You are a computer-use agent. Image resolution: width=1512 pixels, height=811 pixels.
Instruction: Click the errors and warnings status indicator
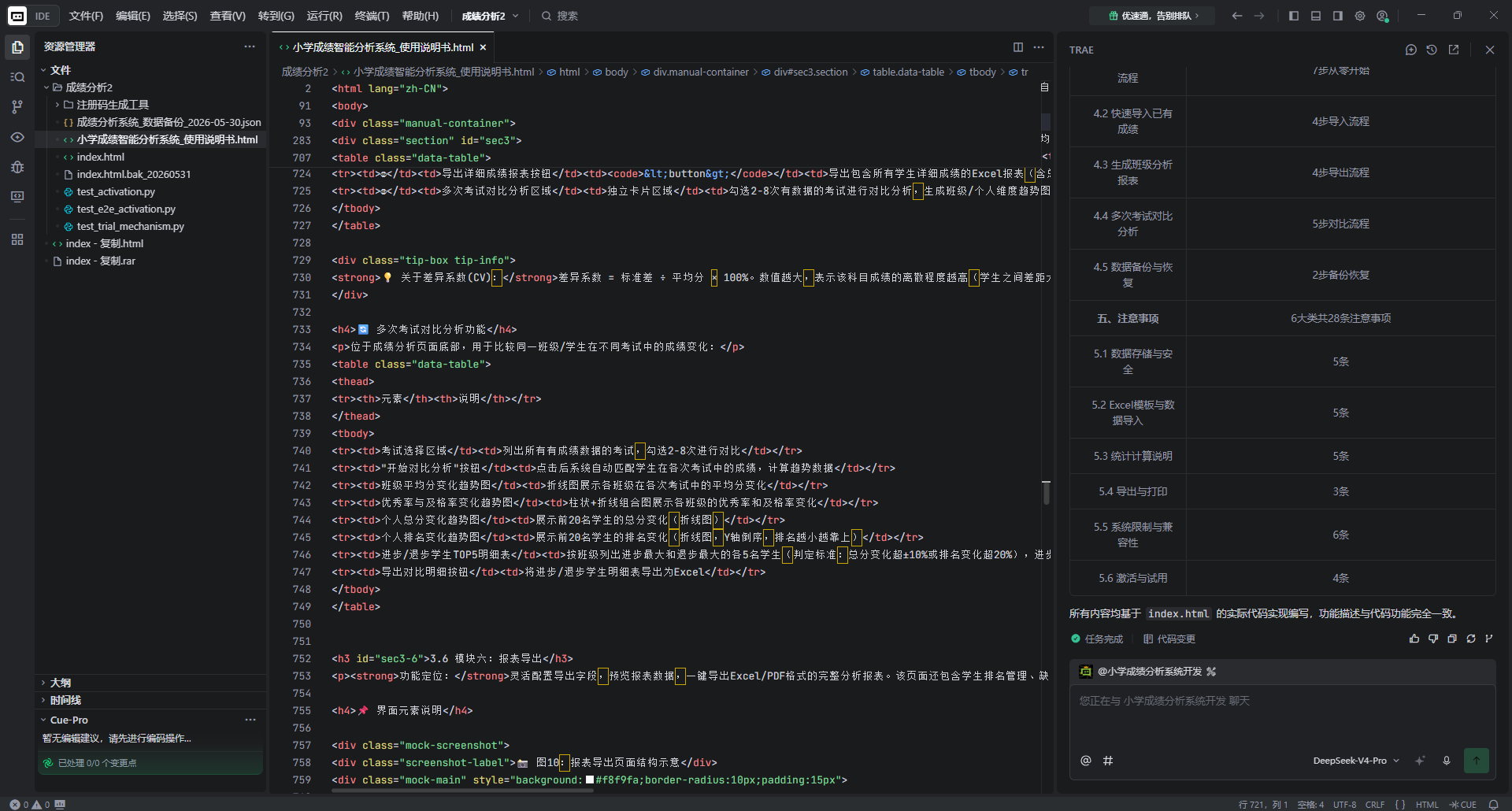30,805
